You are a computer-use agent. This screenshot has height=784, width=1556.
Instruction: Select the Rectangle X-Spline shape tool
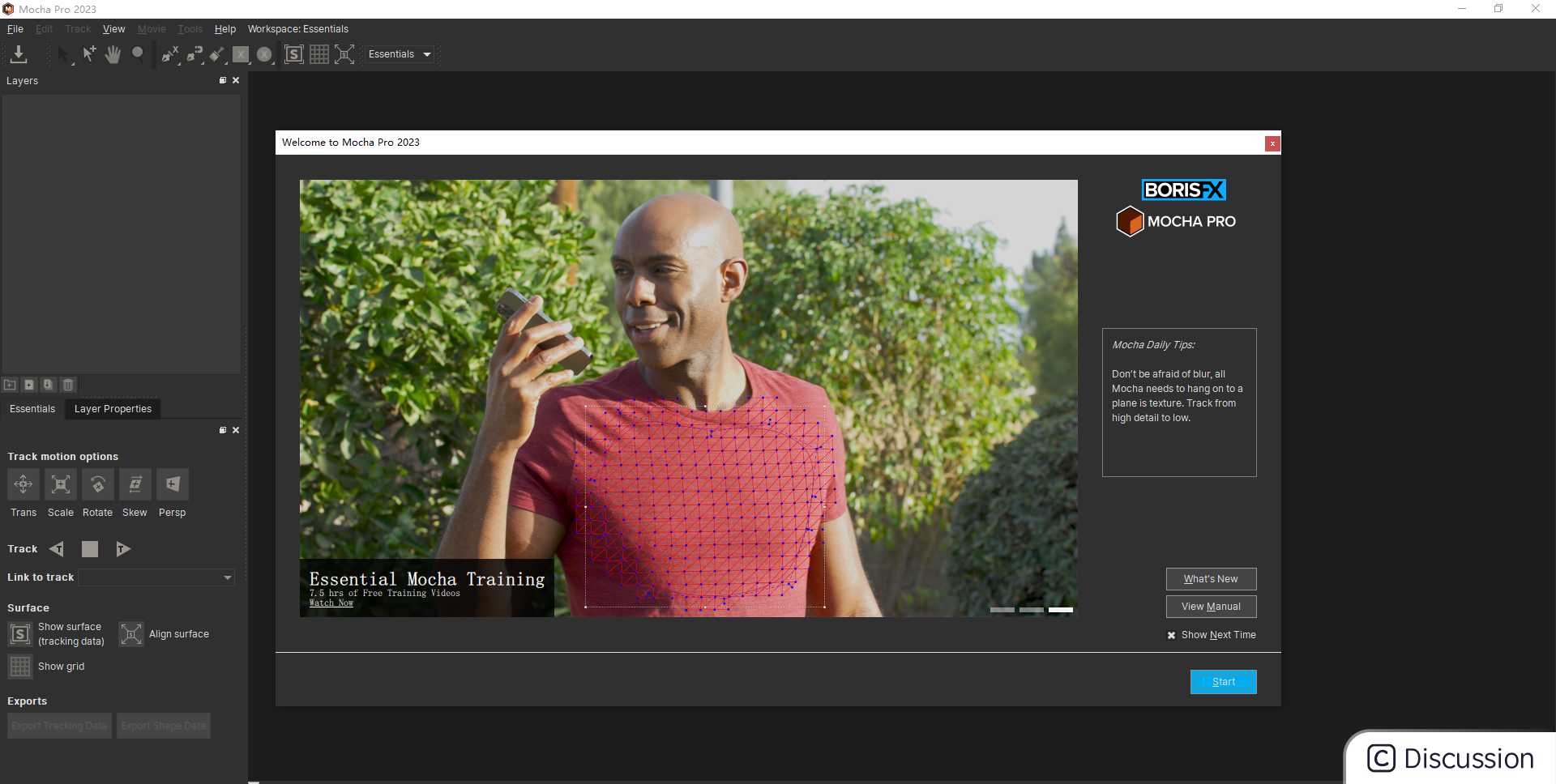[241, 54]
